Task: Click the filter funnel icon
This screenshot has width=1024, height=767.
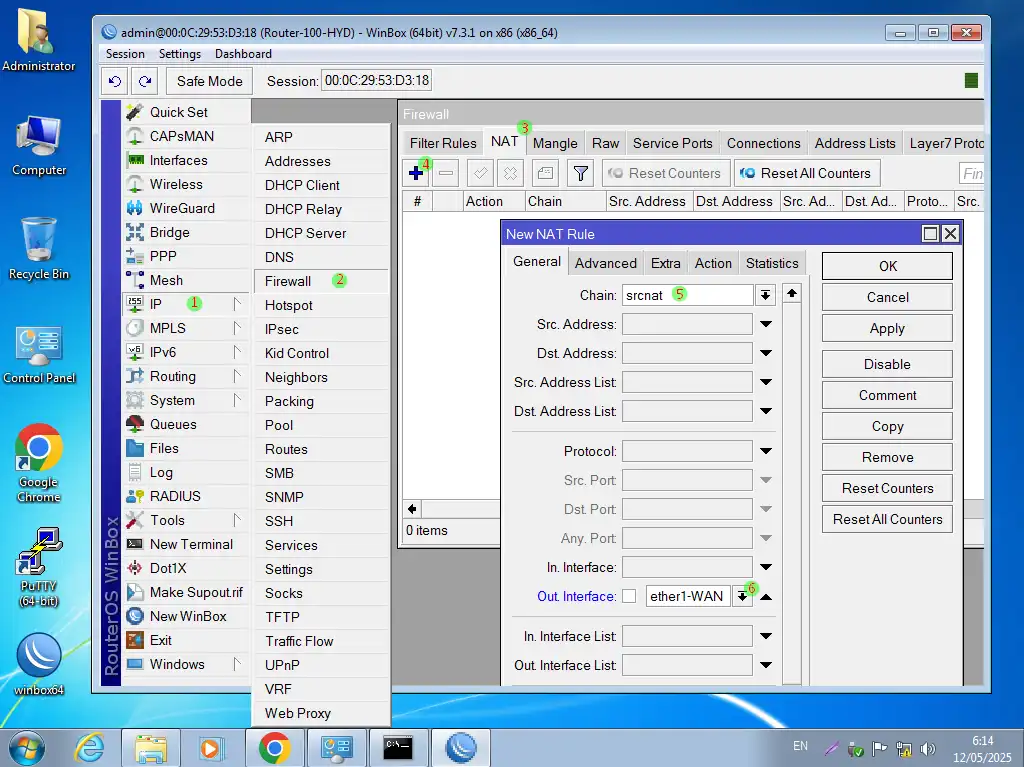Action: click(x=580, y=173)
